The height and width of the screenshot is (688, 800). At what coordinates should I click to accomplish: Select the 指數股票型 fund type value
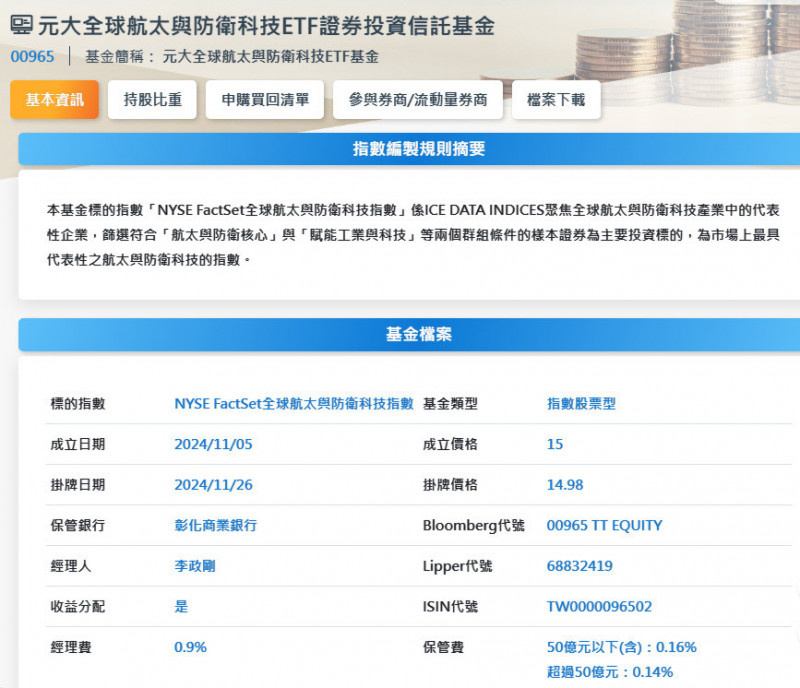point(581,404)
